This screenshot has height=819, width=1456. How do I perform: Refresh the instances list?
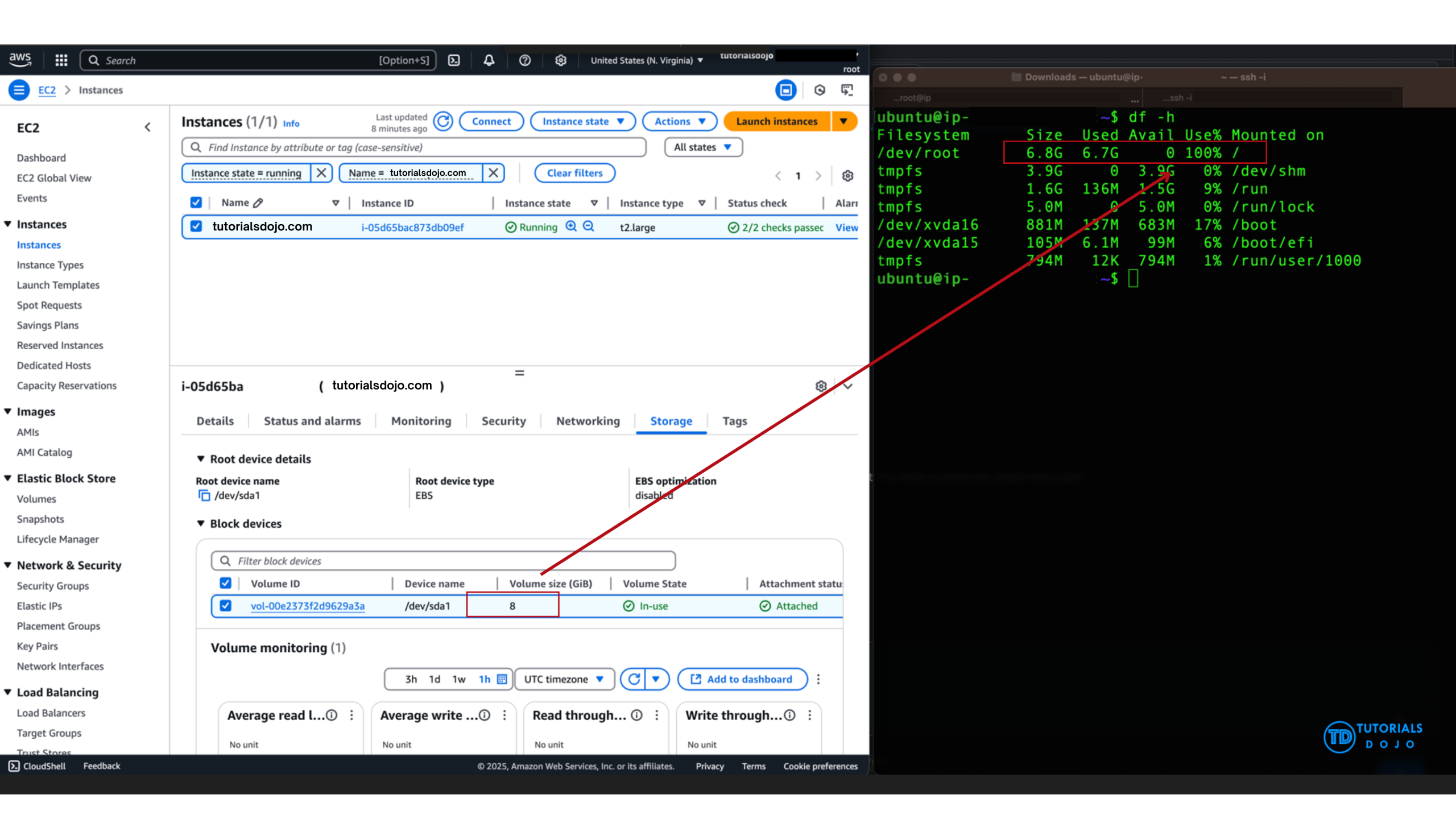tap(443, 121)
